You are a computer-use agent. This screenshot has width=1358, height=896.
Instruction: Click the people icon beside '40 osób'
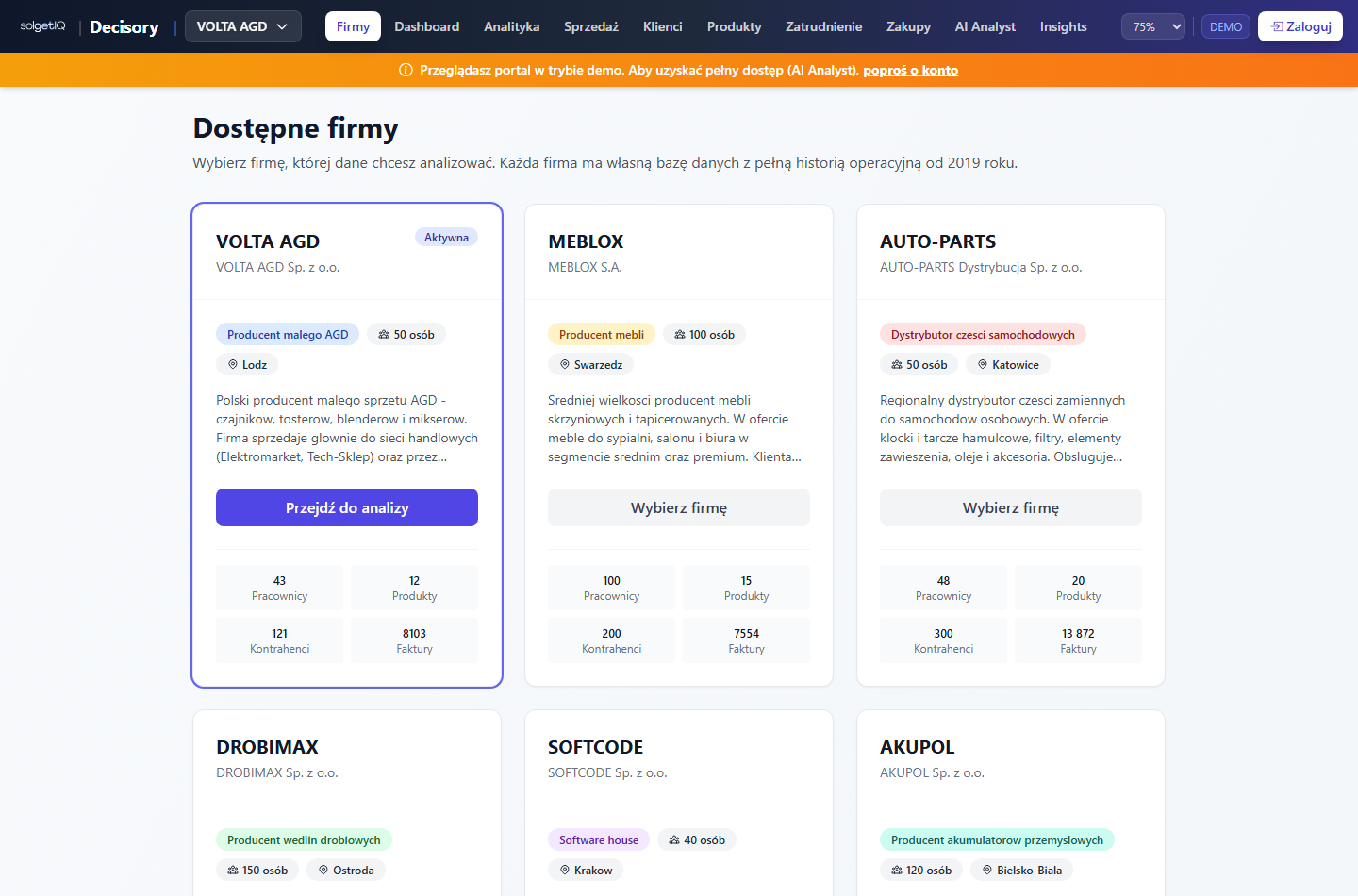coord(674,840)
